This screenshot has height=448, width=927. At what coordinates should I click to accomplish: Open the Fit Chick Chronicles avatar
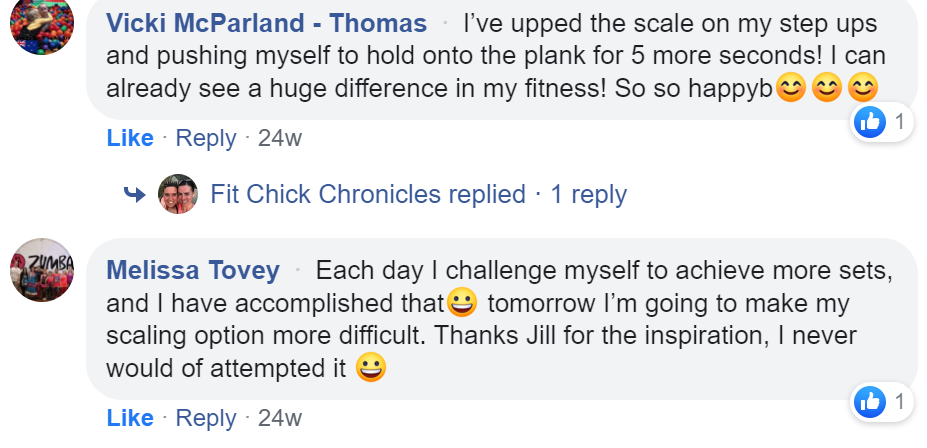pyautogui.click(x=178, y=194)
